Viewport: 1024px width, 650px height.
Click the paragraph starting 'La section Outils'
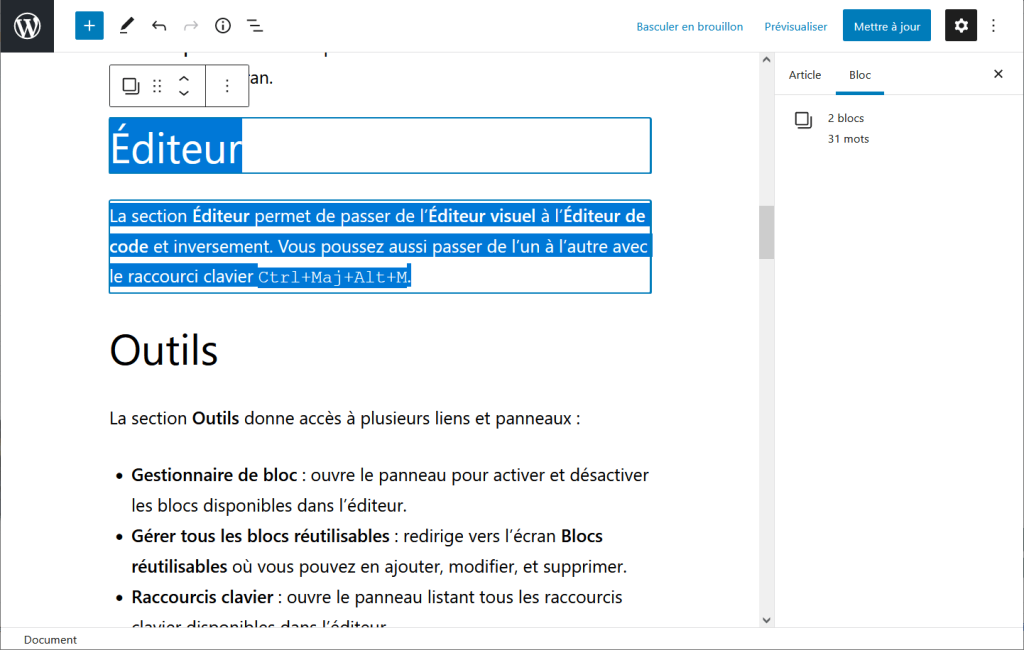345,418
